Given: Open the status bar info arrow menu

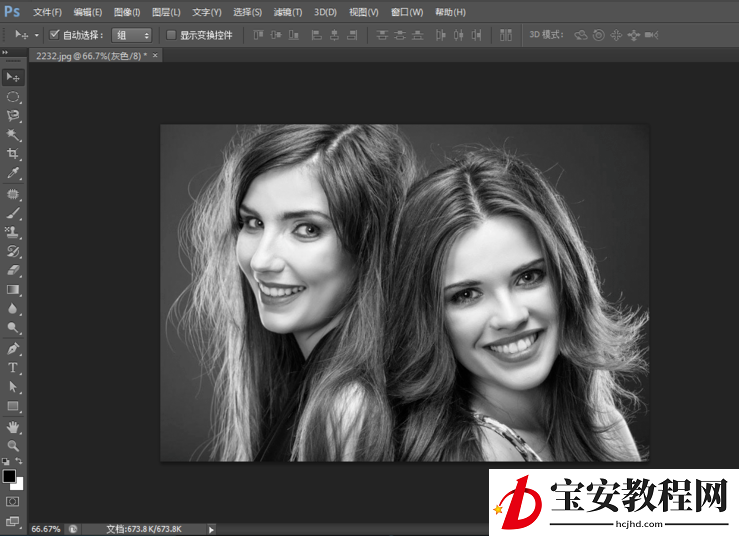Looking at the screenshot, I should point(211,529).
